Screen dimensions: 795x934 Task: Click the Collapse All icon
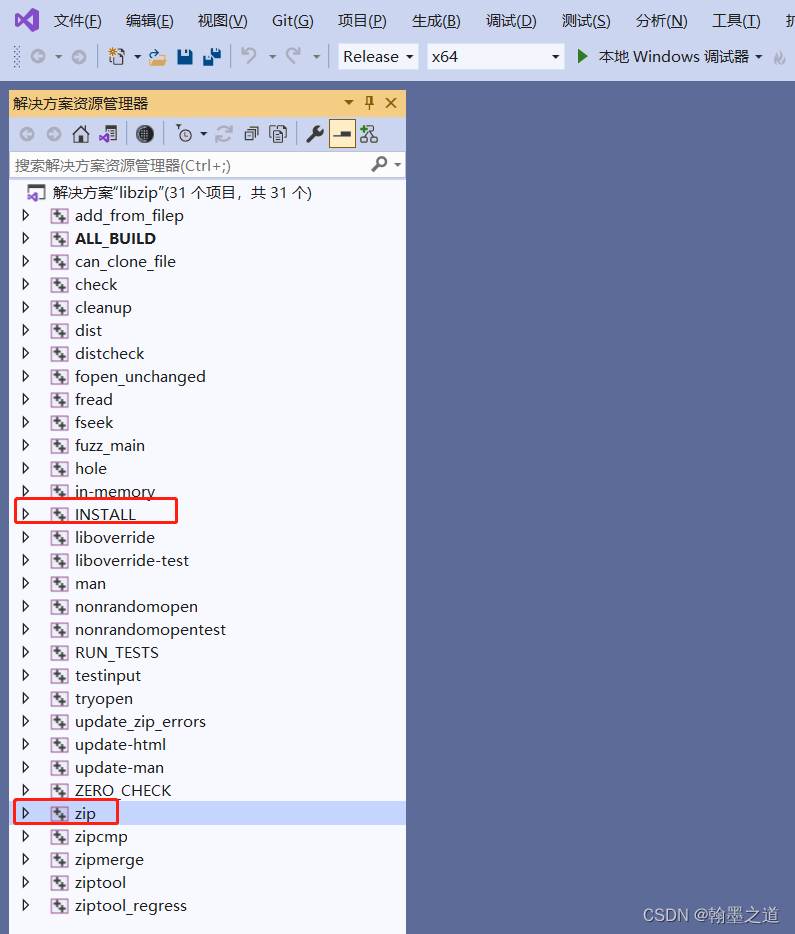click(251, 134)
